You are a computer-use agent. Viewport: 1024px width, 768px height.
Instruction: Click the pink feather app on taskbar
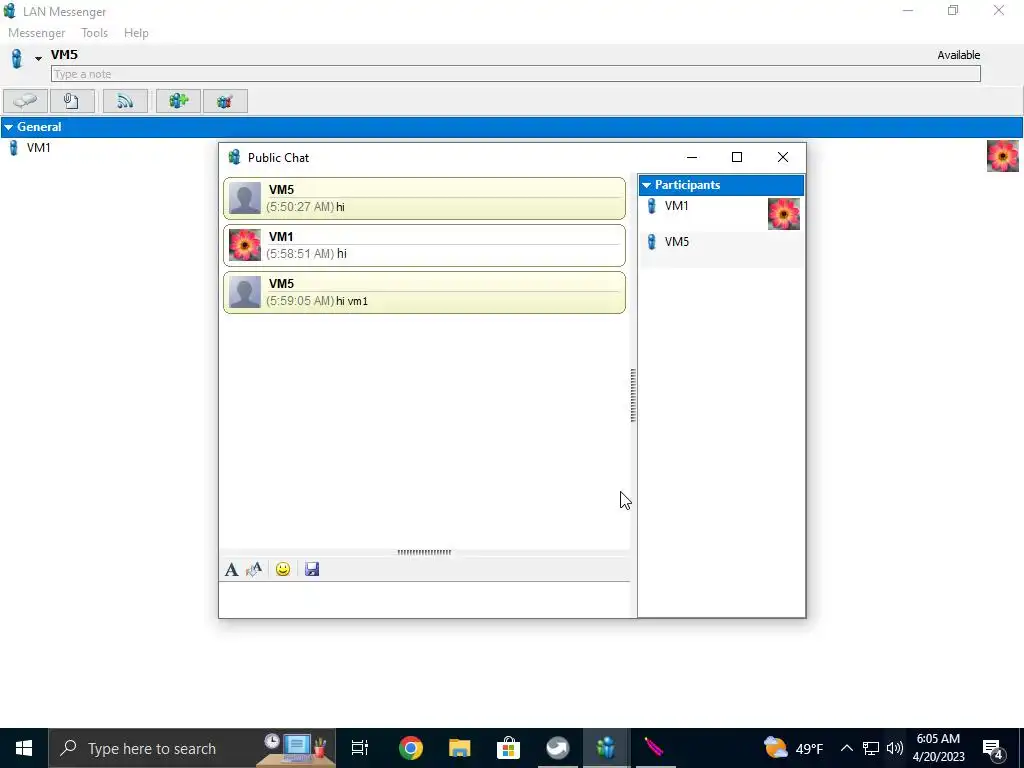pyautogui.click(x=654, y=748)
